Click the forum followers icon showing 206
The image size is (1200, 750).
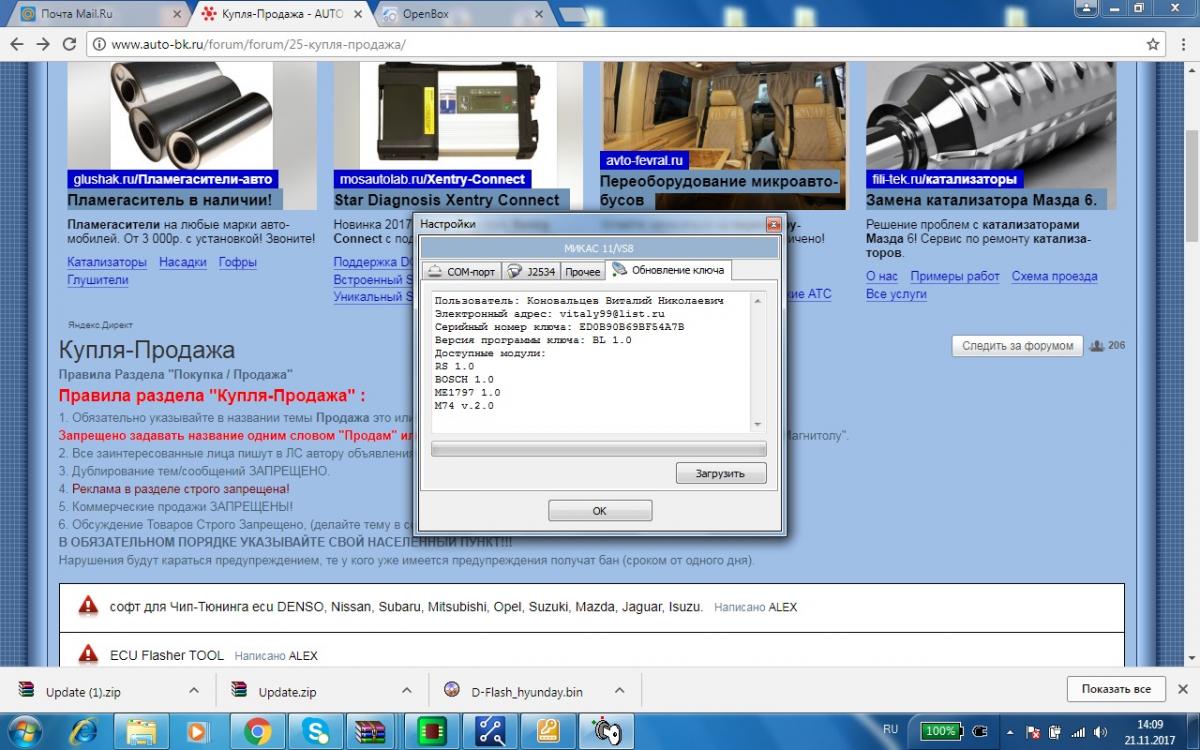[x=1097, y=346]
